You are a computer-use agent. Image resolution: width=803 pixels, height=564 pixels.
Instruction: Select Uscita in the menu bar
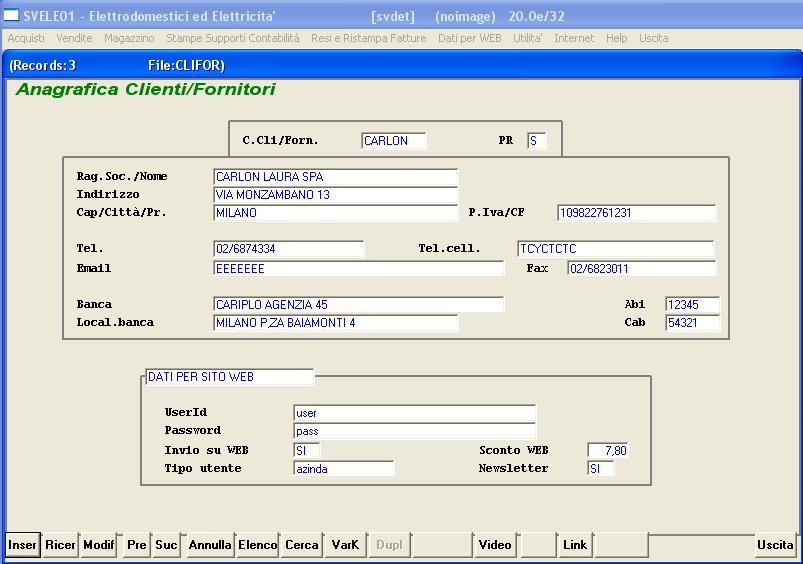coord(653,38)
